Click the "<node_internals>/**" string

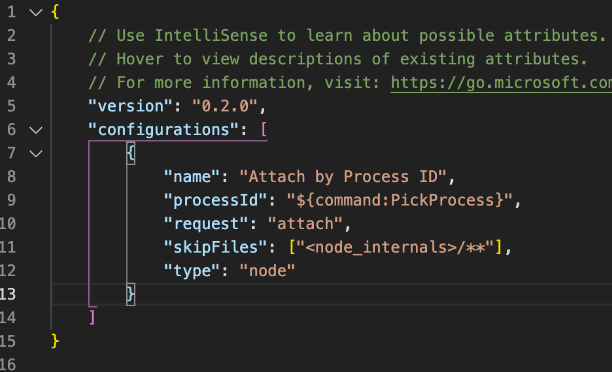[395, 247]
